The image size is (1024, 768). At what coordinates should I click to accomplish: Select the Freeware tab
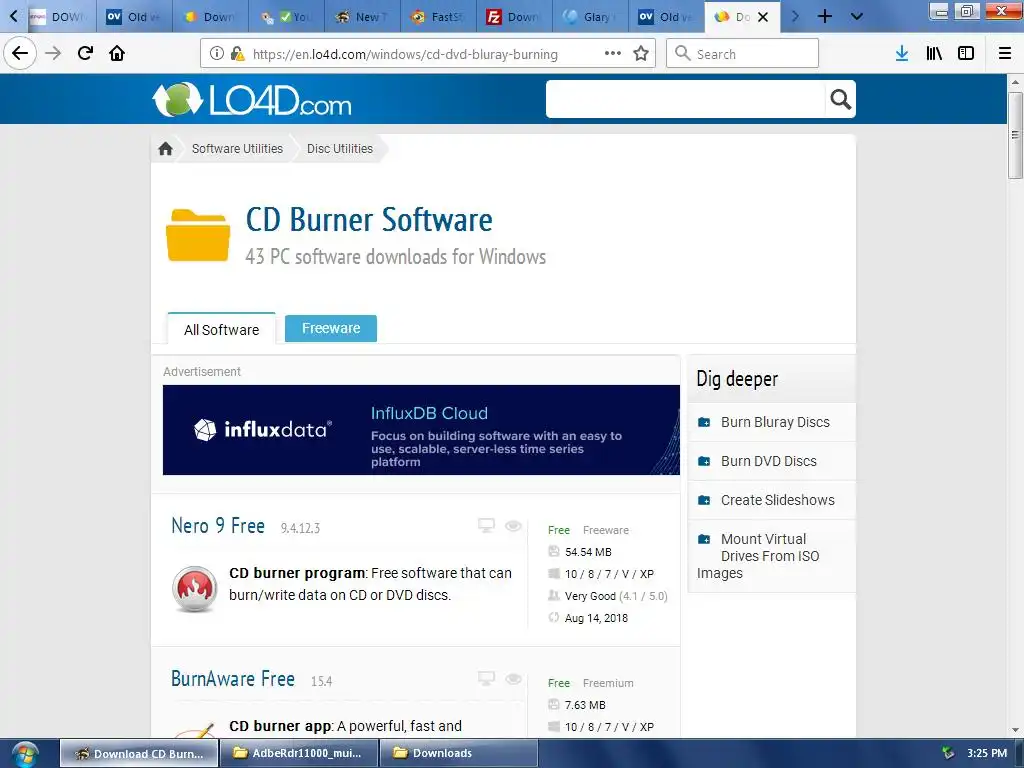(330, 328)
